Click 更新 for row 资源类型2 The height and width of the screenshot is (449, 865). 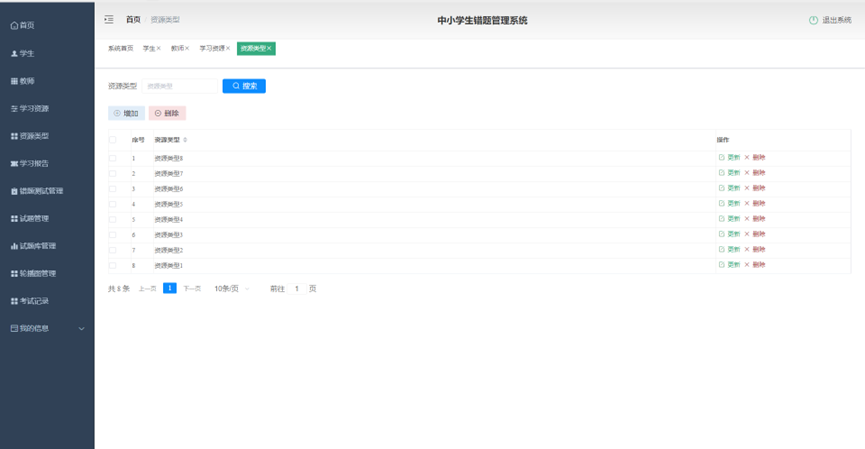pyautogui.click(x=729, y=250)
